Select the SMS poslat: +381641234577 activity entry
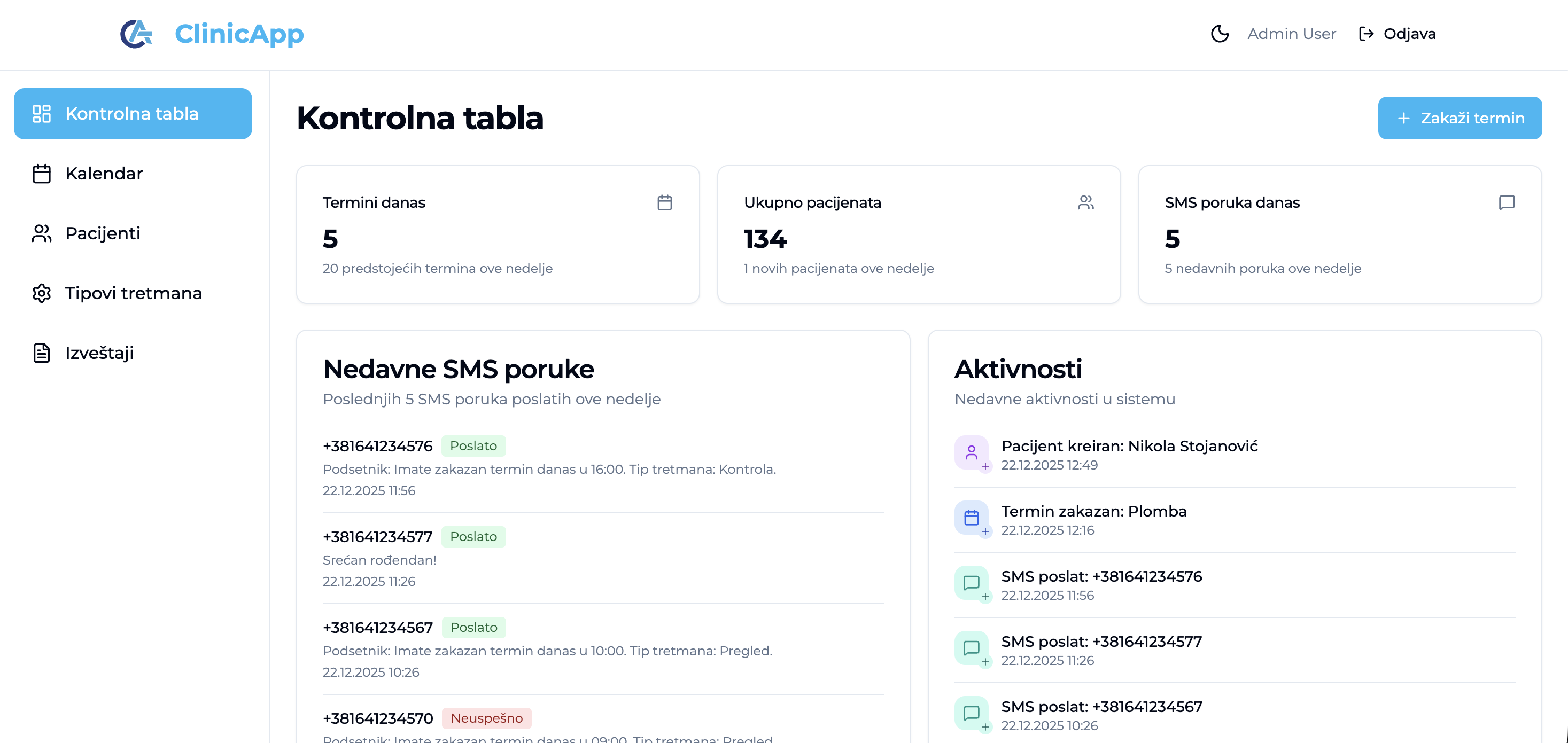Image resolution: width=1568 pixels, height=743 pixels. pyautogui.click(x=1101, y=642)
